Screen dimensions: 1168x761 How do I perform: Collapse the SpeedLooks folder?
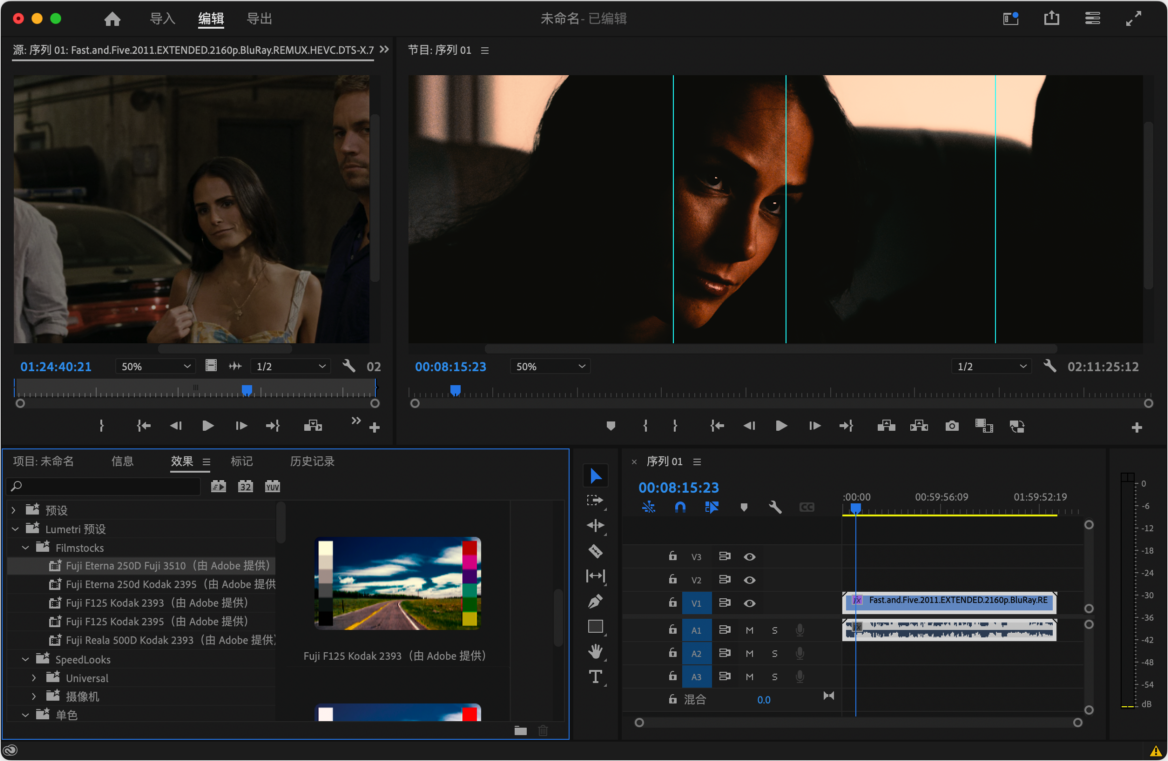coord(25,659)
